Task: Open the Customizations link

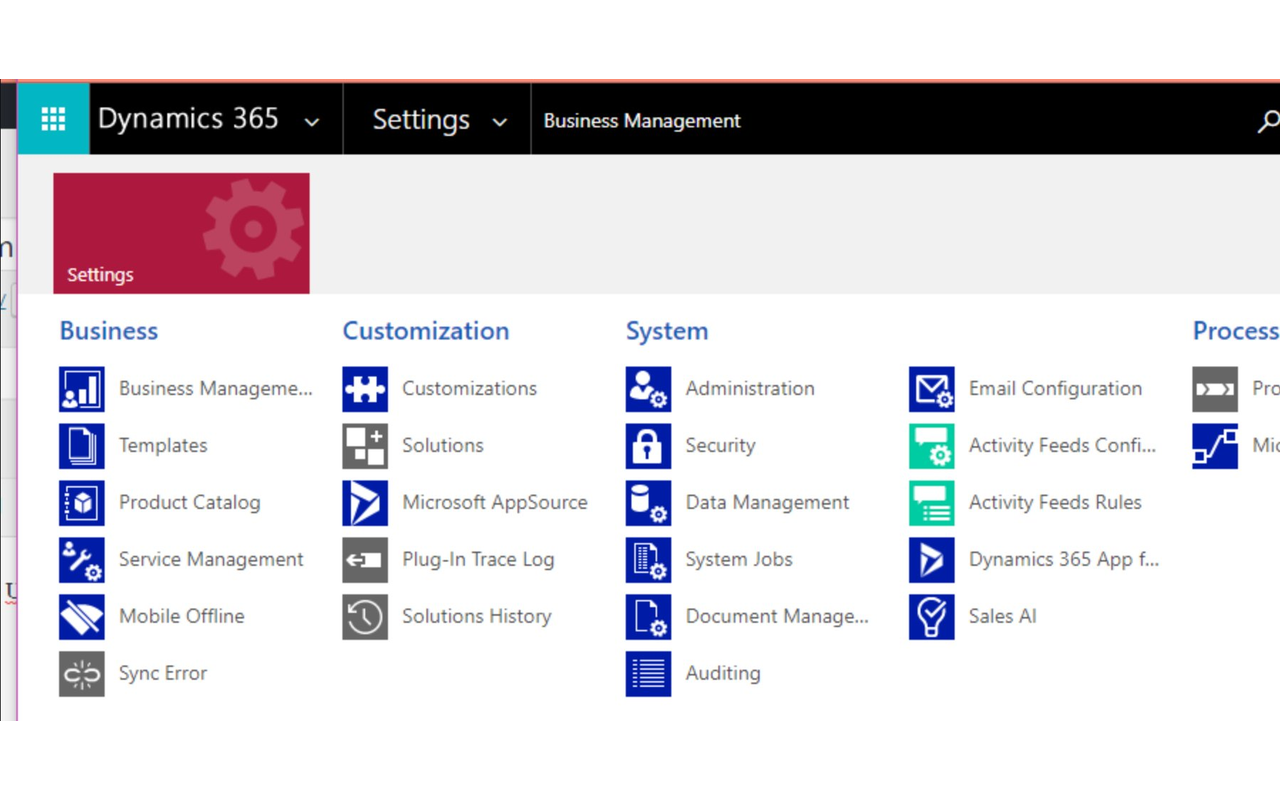Action: (x=470, y=389)
